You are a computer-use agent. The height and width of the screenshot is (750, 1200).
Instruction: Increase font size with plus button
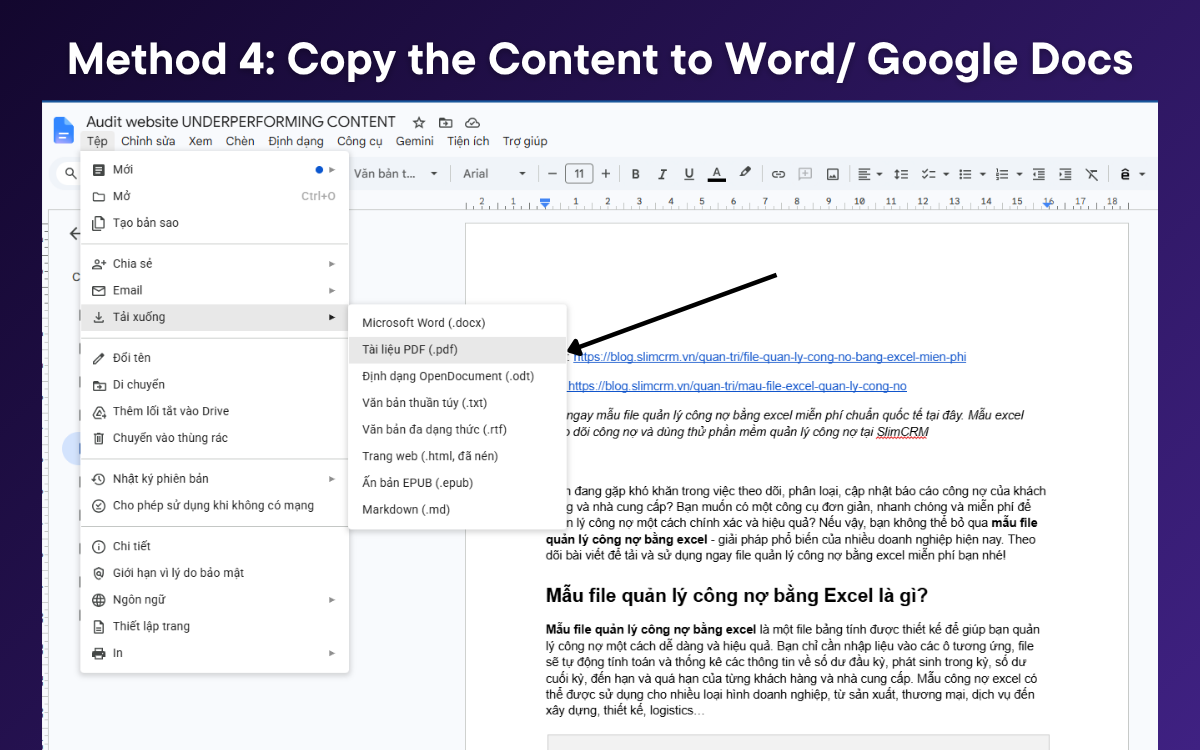(605, 174)
